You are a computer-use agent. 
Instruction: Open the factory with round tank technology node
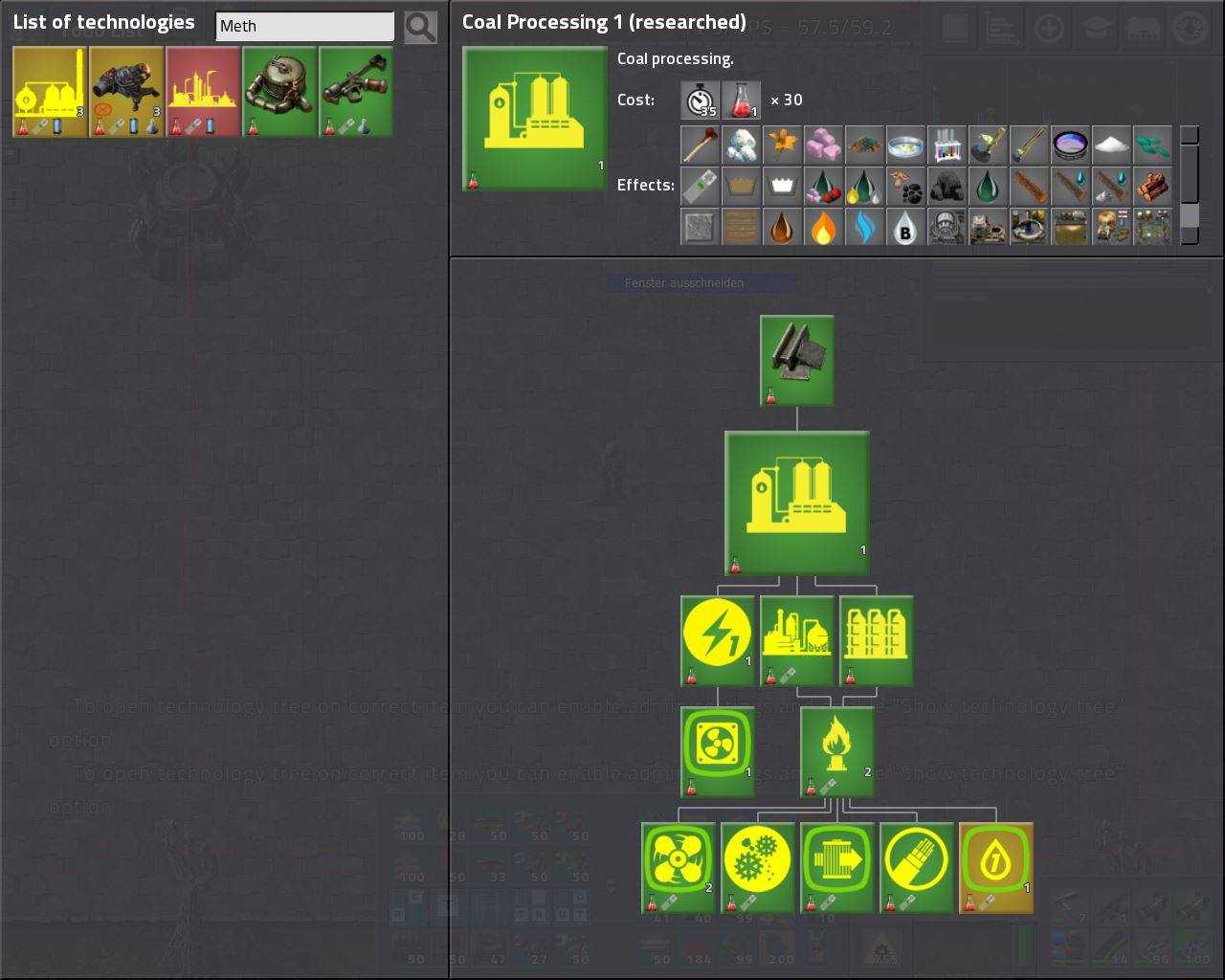coord(797,640)
